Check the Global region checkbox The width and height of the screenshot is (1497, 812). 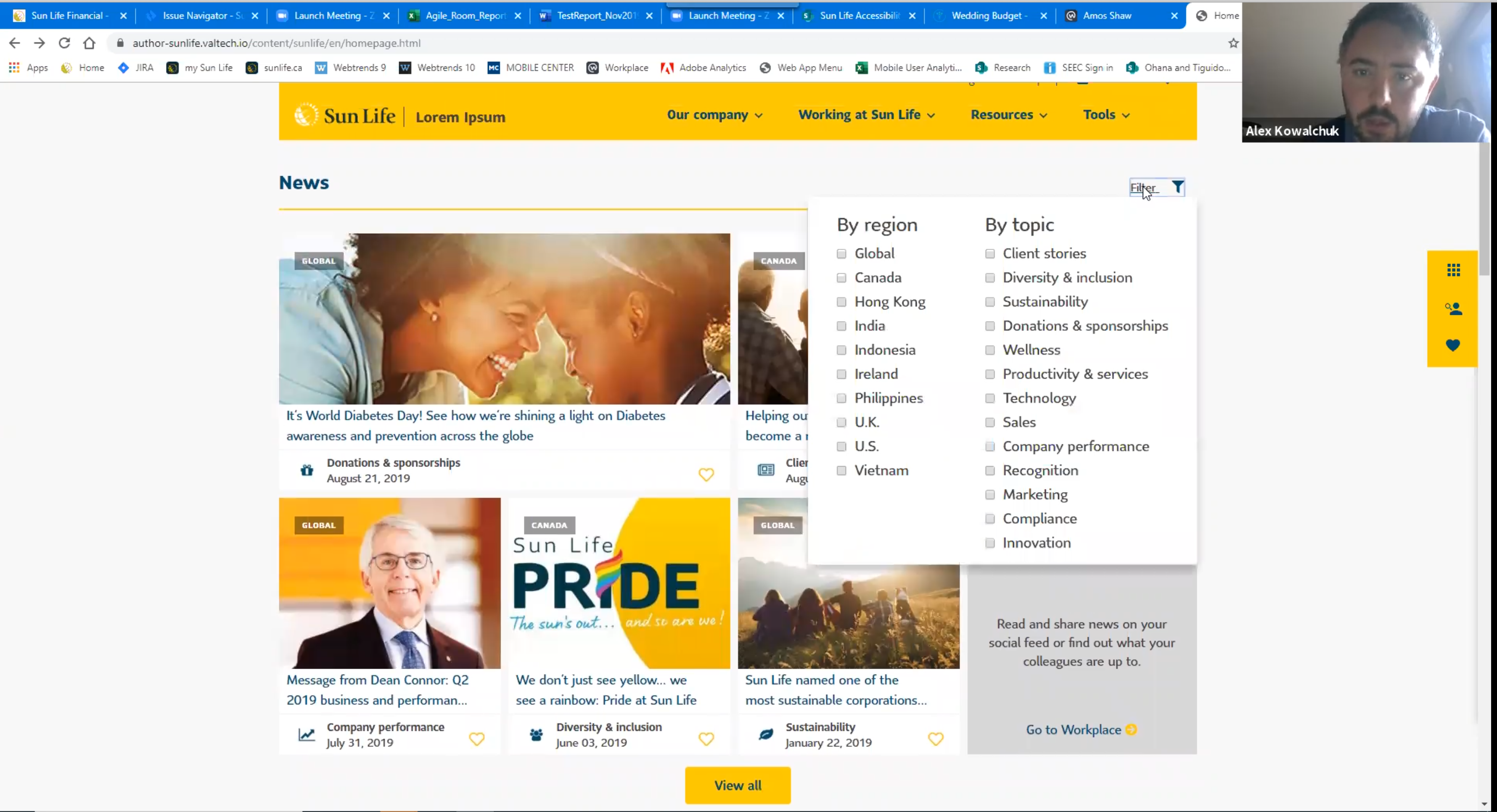pyautogui.click(x=841, y=254)
